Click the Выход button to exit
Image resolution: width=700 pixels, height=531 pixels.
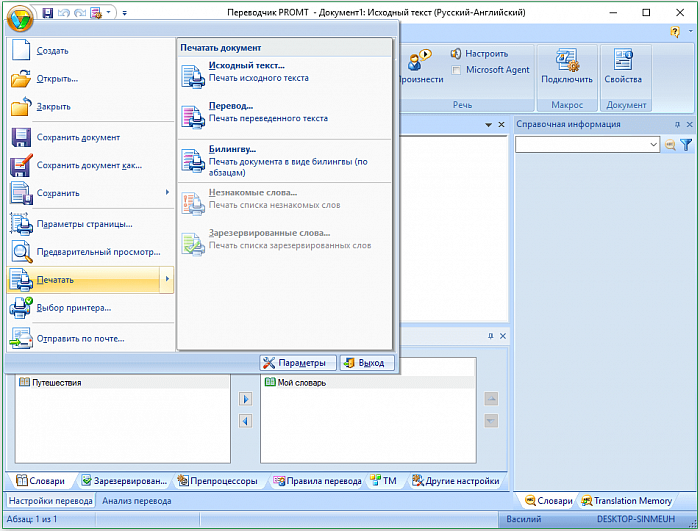[x=367, y=363]
